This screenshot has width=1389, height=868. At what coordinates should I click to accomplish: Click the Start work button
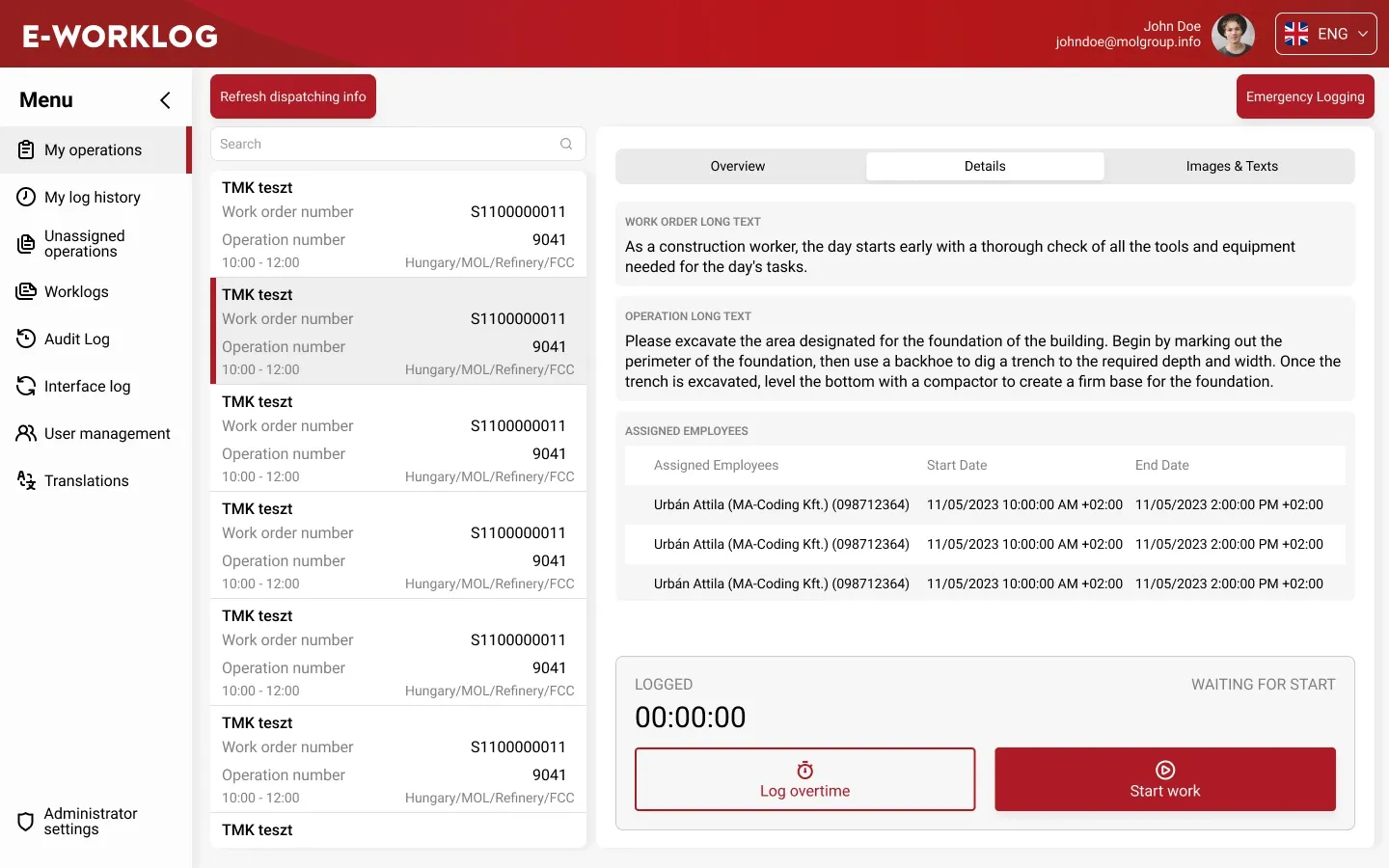pyautogui.click(x=1165, y=779)
